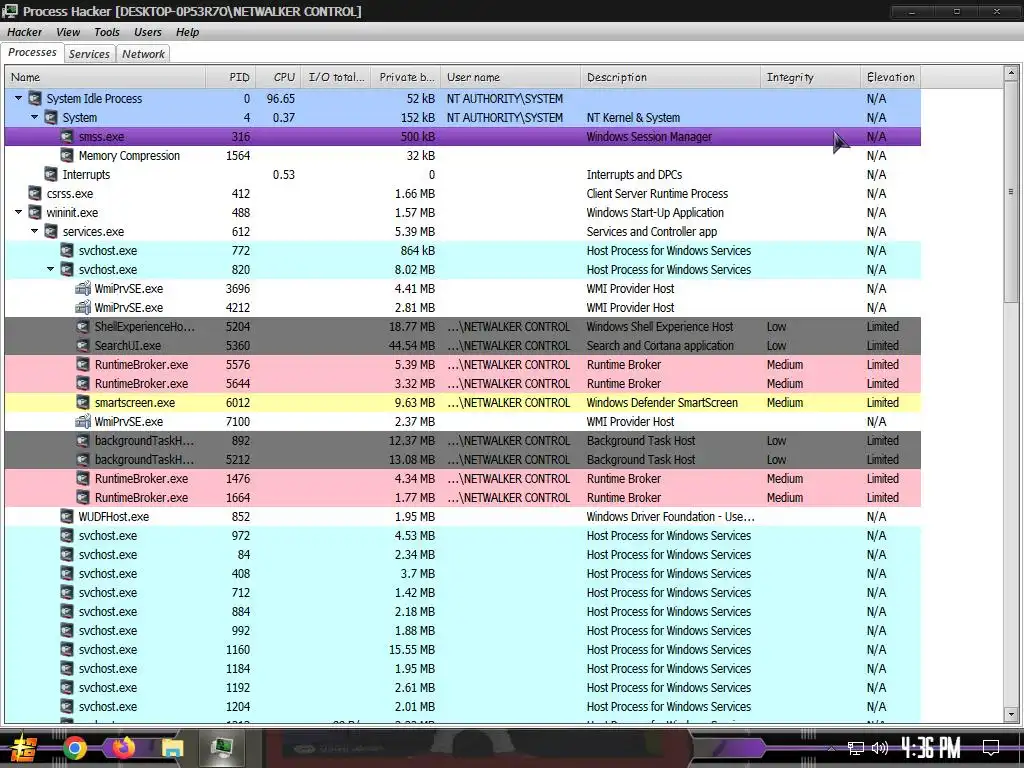Open the Hacker menu
Image resolution: width=1024 pixels, height=768 pixels.
(24, 32)
